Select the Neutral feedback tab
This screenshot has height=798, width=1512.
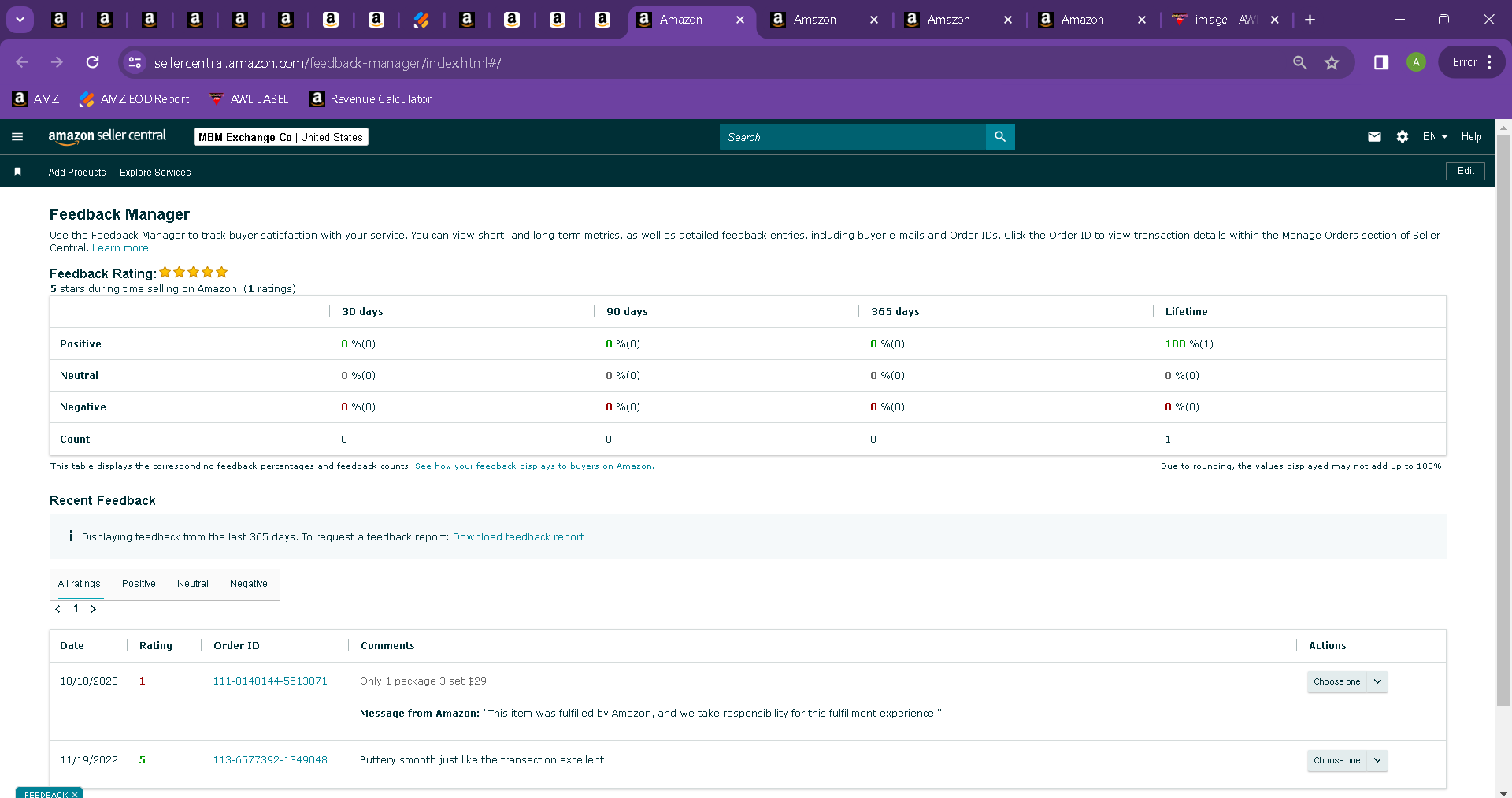193,584
